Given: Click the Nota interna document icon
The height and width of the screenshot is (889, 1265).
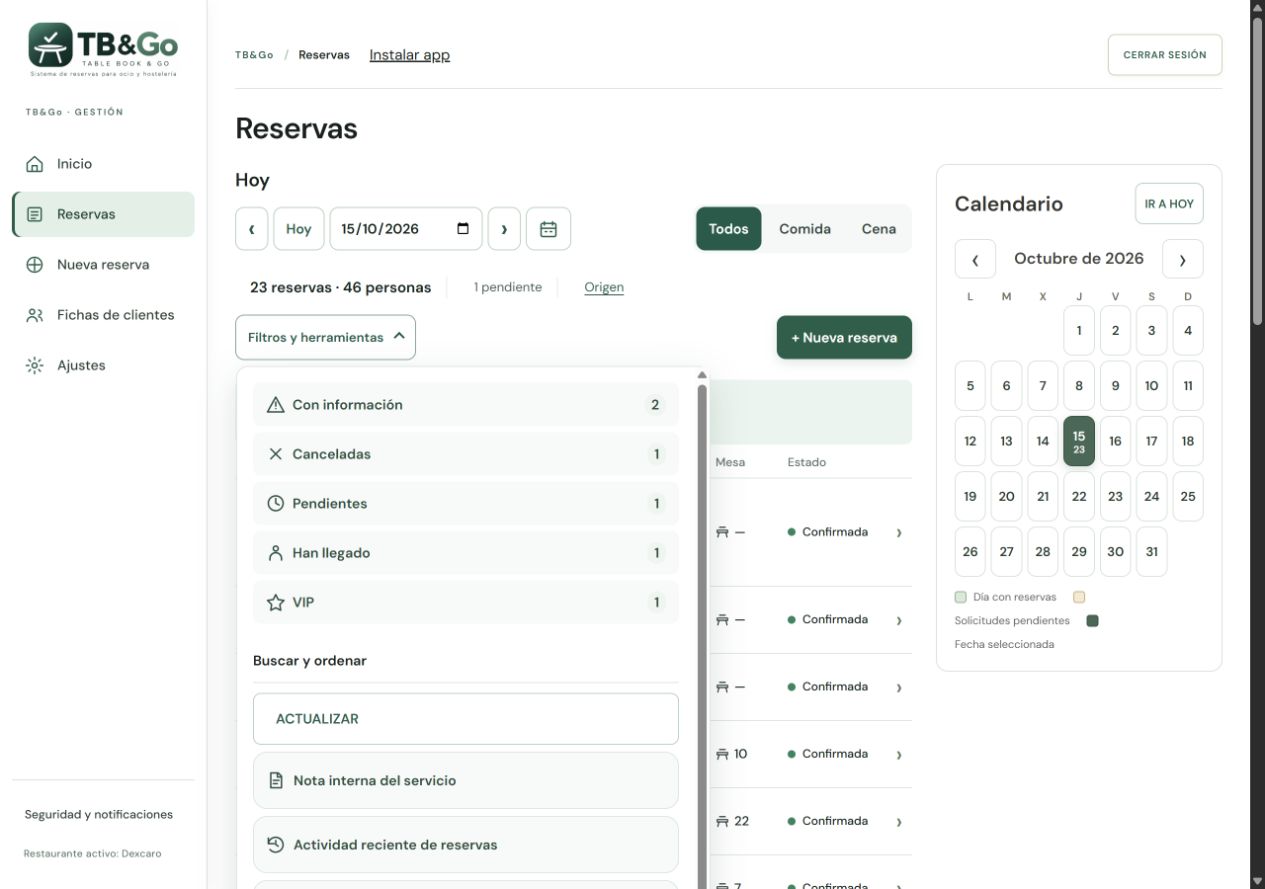Looking at the screenshot, I should click(x=276, y=781).
